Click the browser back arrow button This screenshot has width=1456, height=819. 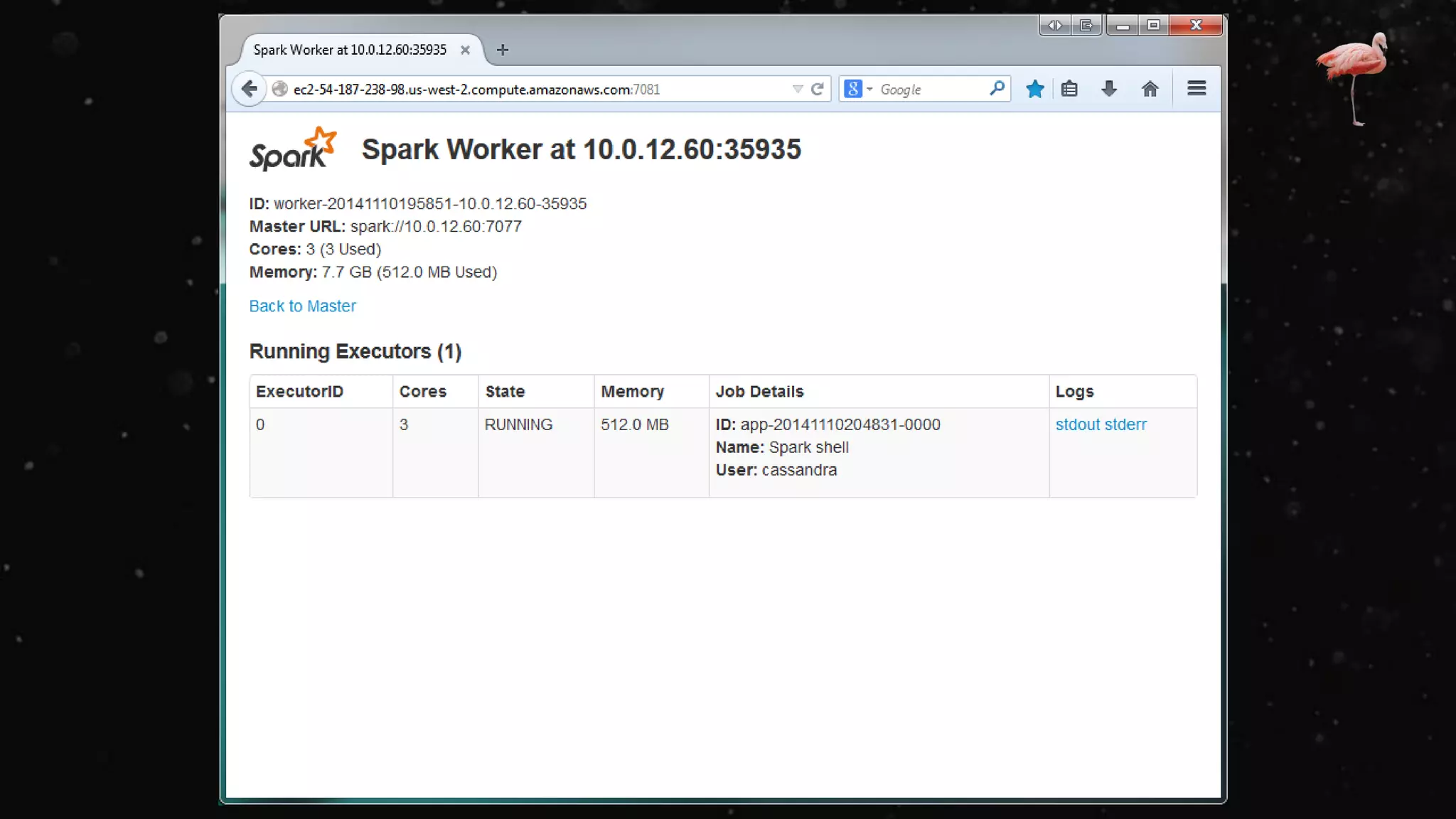pyautogui.click(x=249, y=89)
